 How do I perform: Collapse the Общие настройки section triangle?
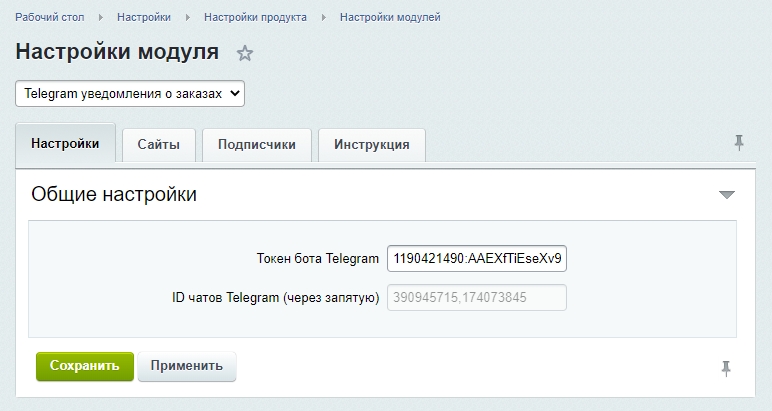[727, 194]
